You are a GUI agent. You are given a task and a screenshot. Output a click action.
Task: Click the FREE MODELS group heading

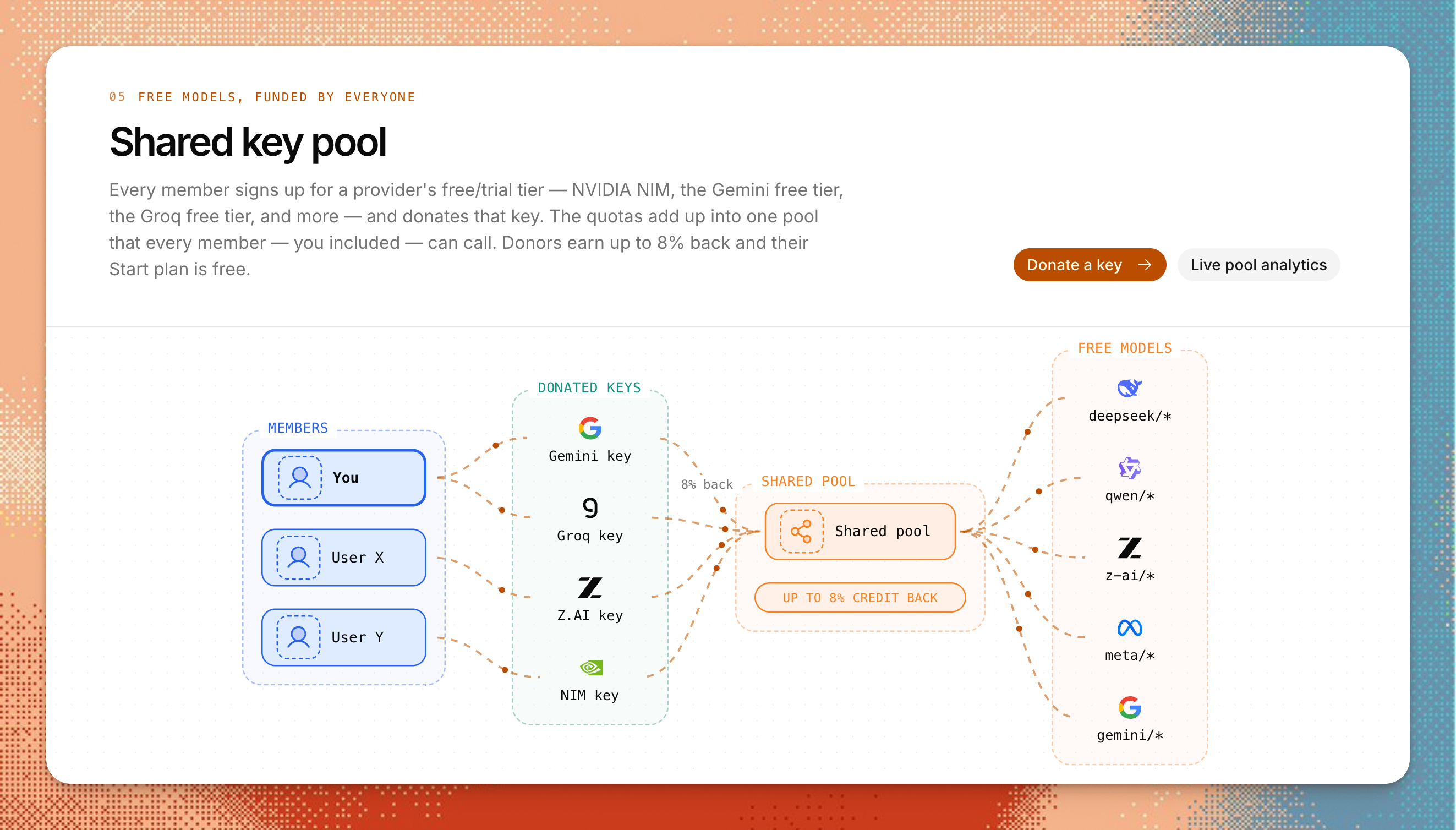[x=1125, y=348]
